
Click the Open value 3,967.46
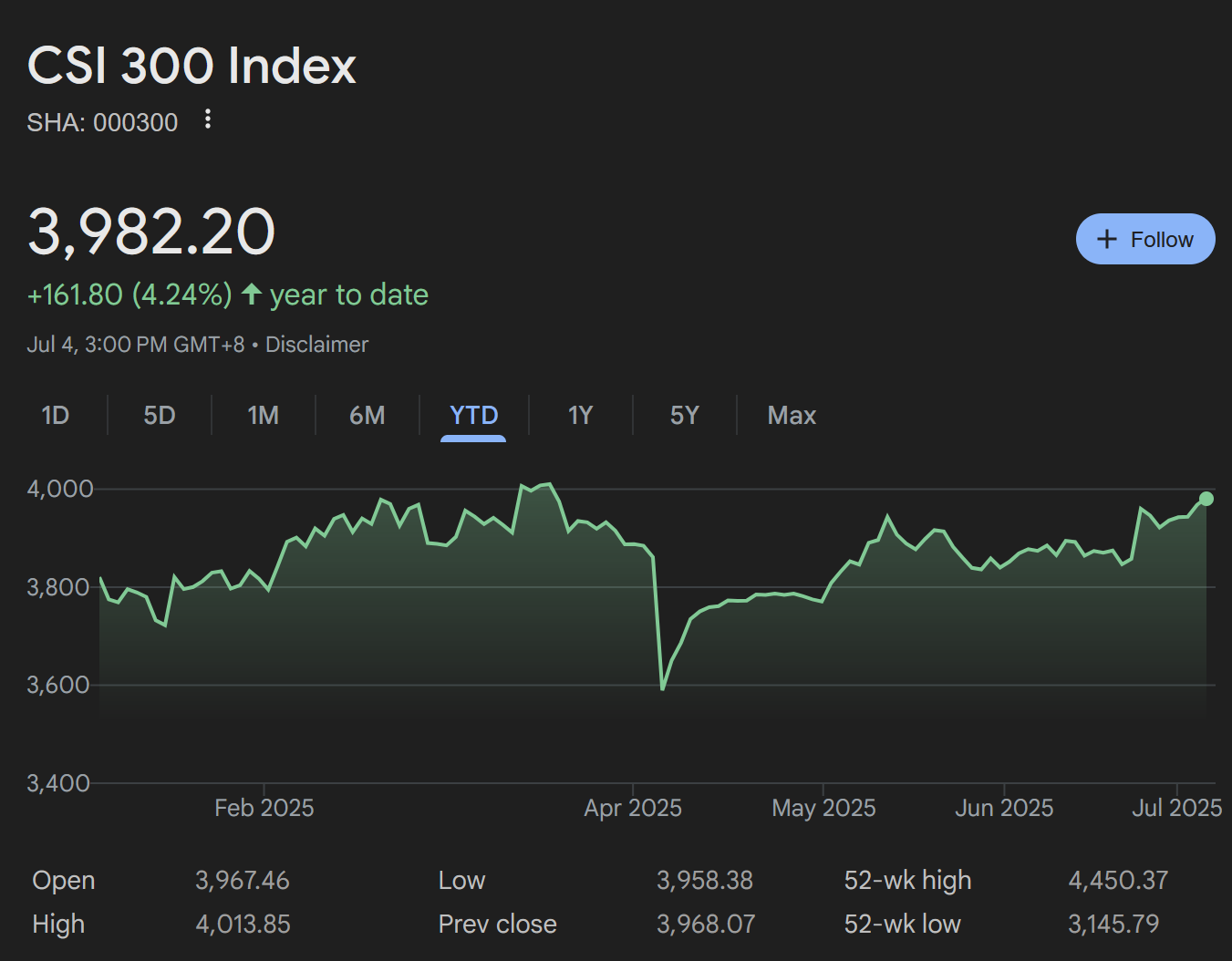pyautogui.click(x=242, y=881)
